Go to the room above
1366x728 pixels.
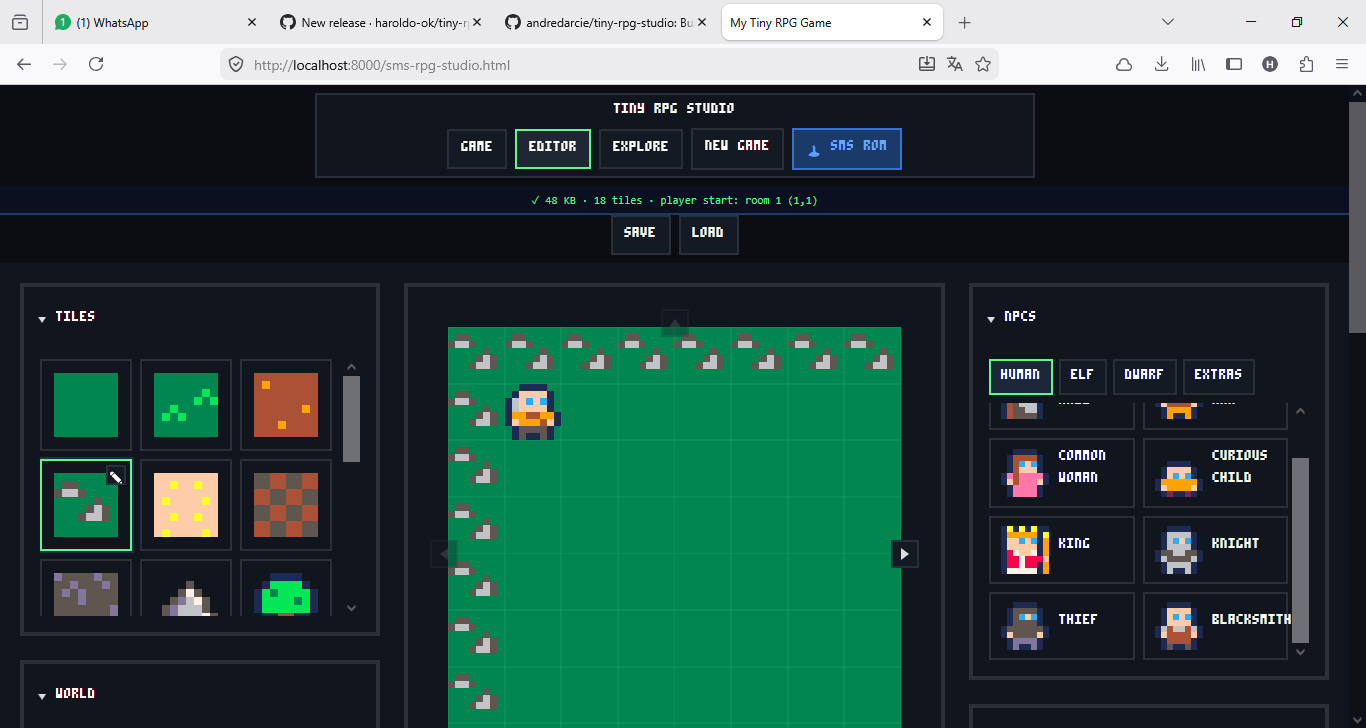tap(675, 322)
